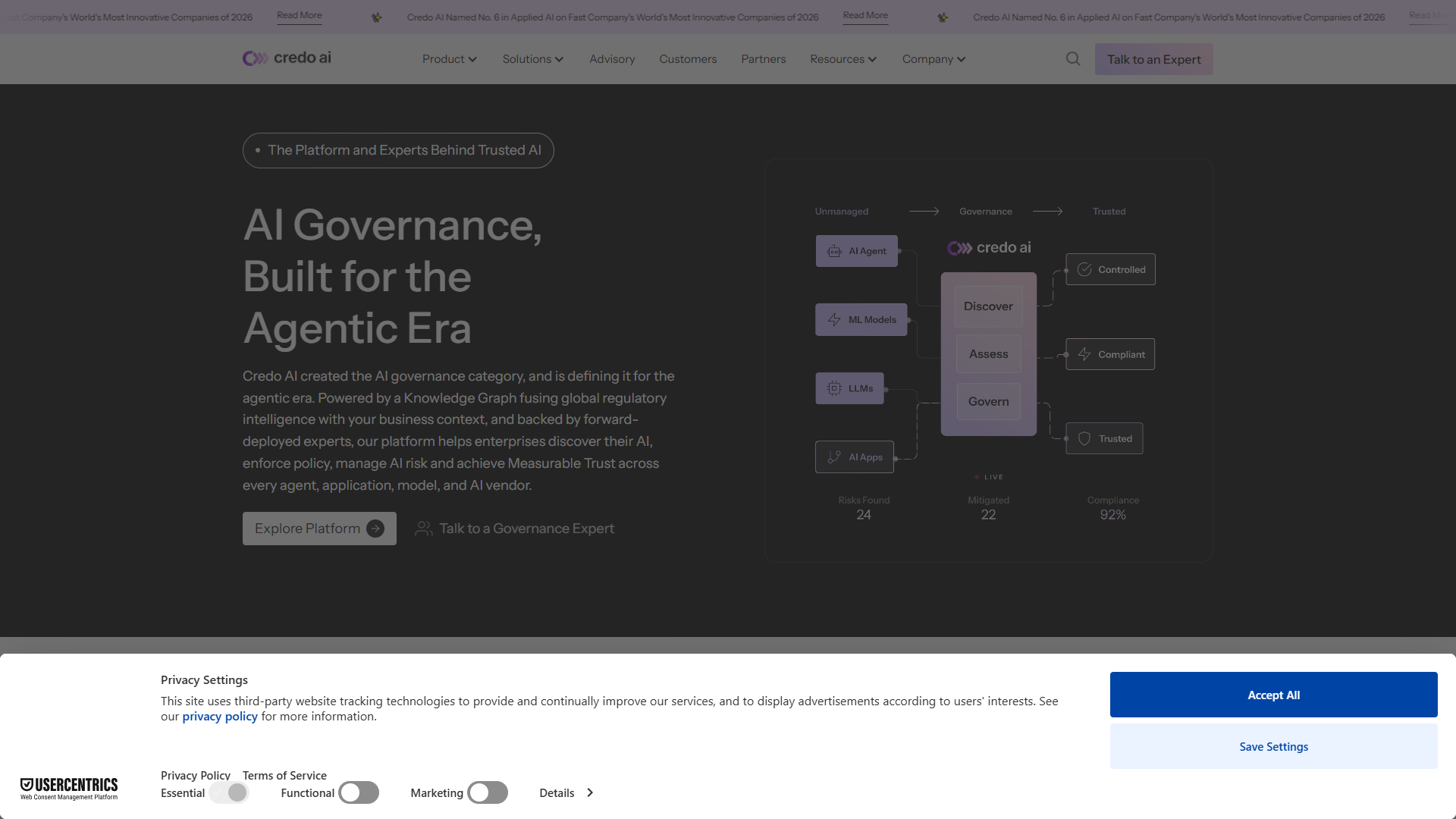Image resolution: width=1456 pixels, height=819 pixels.
Task: Toggle the Essential cookies switch
Action: coord(229,793)
